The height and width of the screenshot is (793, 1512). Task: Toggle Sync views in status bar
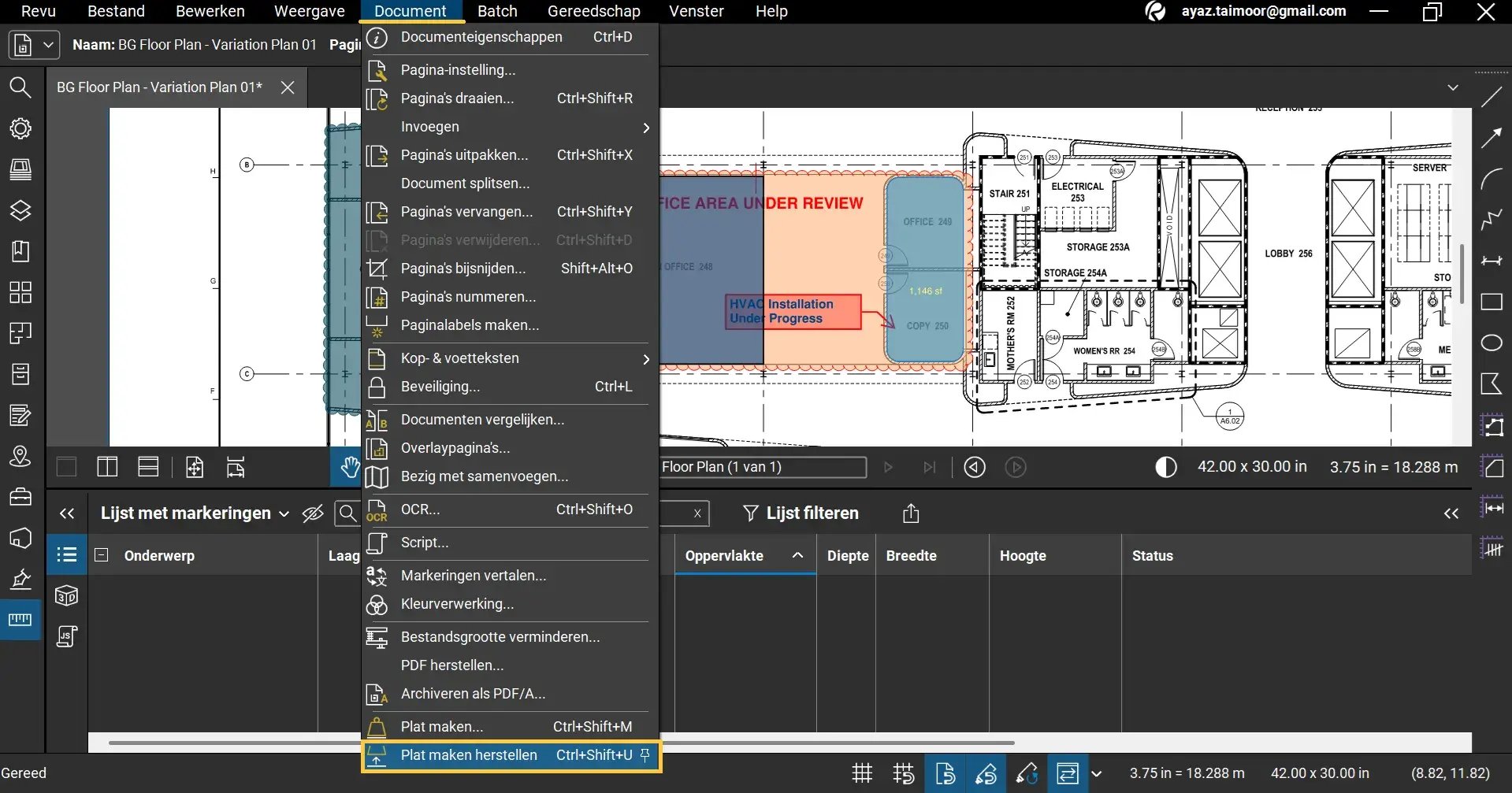pos(1068,773)
